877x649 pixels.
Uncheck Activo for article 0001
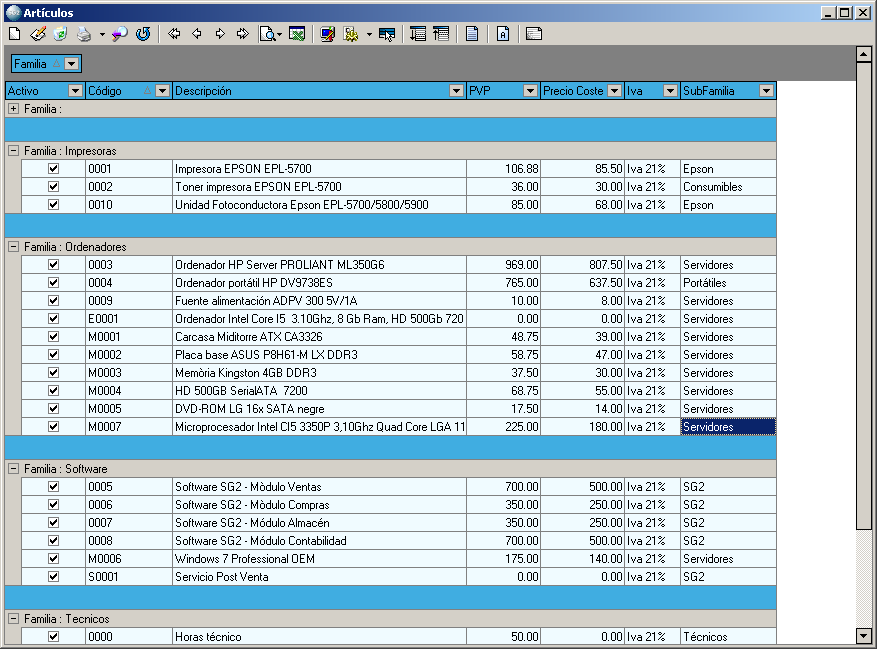[x=53, y=168]
